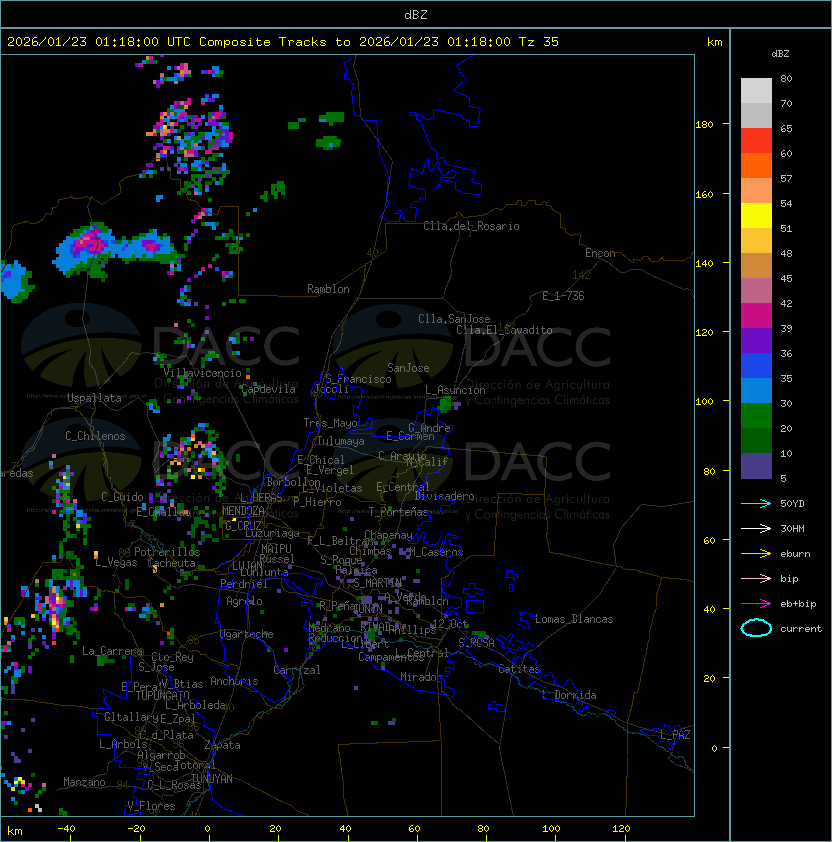
Task: Click the cyan current ellipse symbol
Action: [x=756, y=628]
